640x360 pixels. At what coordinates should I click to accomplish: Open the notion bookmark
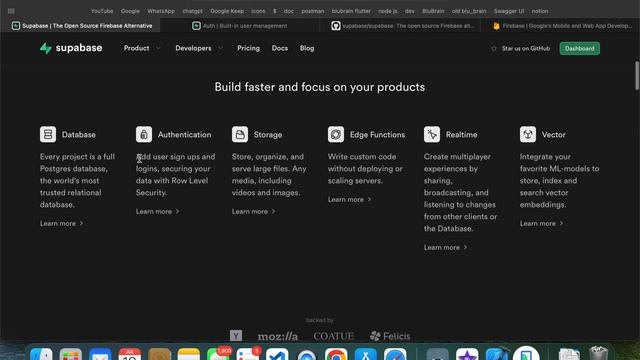click(x=540, y=11)
